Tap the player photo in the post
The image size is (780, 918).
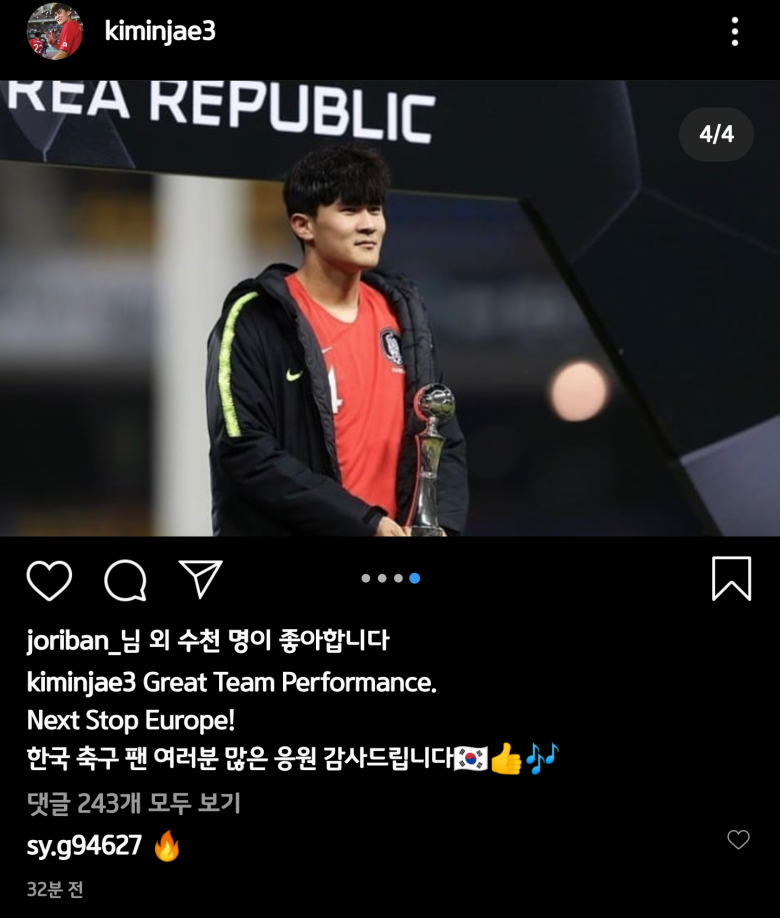pyautogui.click(x=390, y=308)
